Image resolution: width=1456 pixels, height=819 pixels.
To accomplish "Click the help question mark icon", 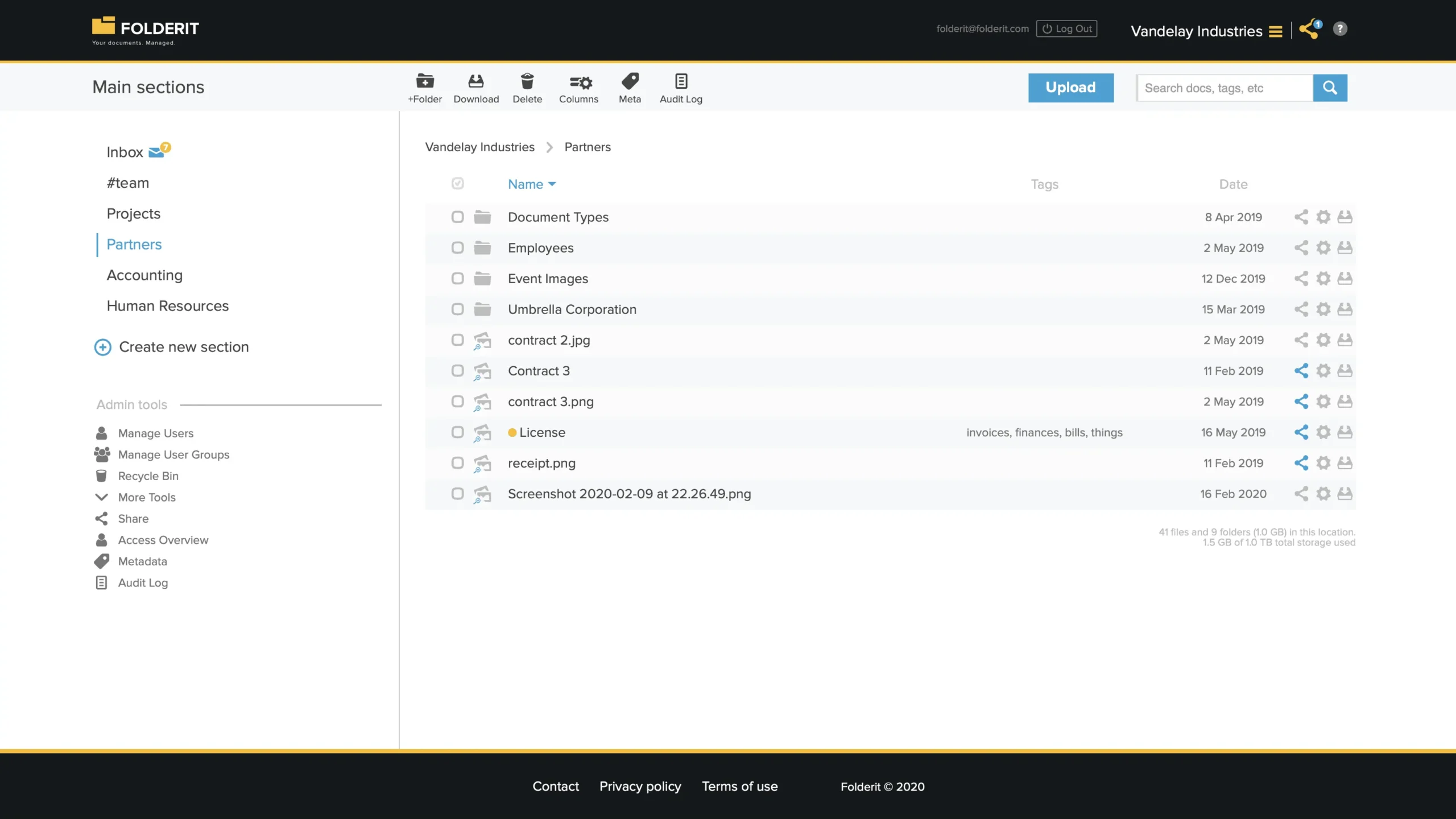I will click(x=1340, y=29).
